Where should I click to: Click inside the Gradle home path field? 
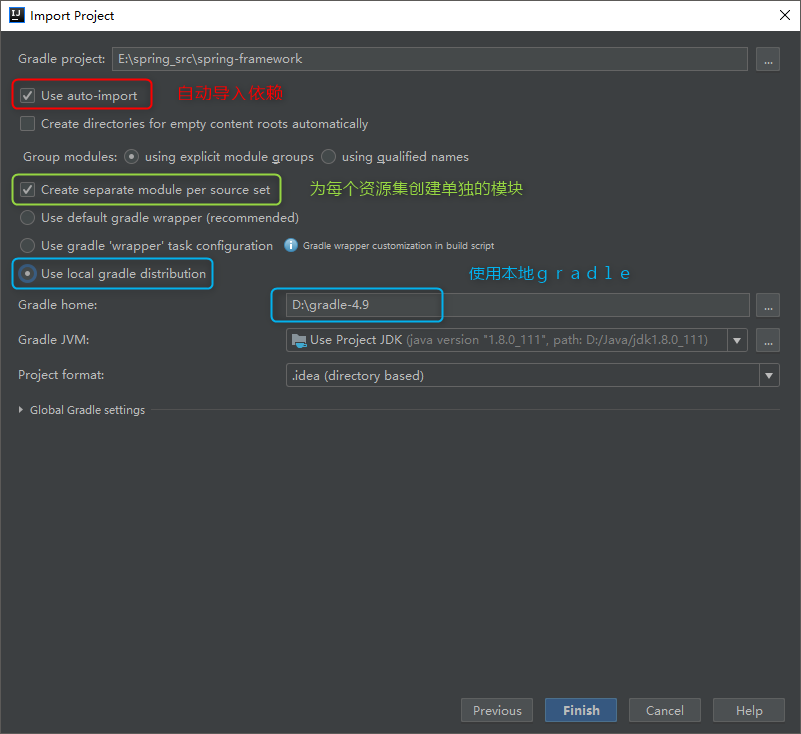[x=360, y=304]
